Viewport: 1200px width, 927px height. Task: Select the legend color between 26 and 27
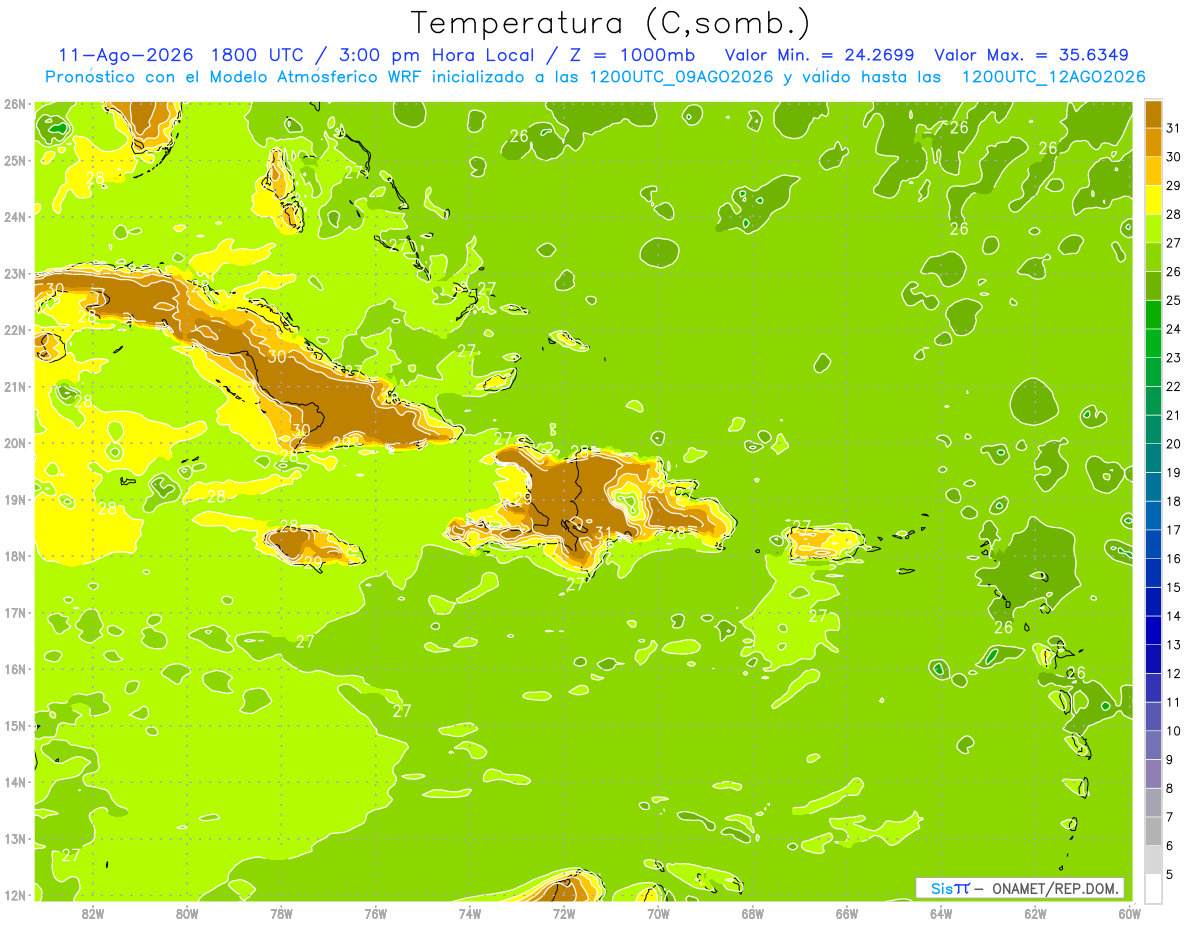tap(1153, 257)
